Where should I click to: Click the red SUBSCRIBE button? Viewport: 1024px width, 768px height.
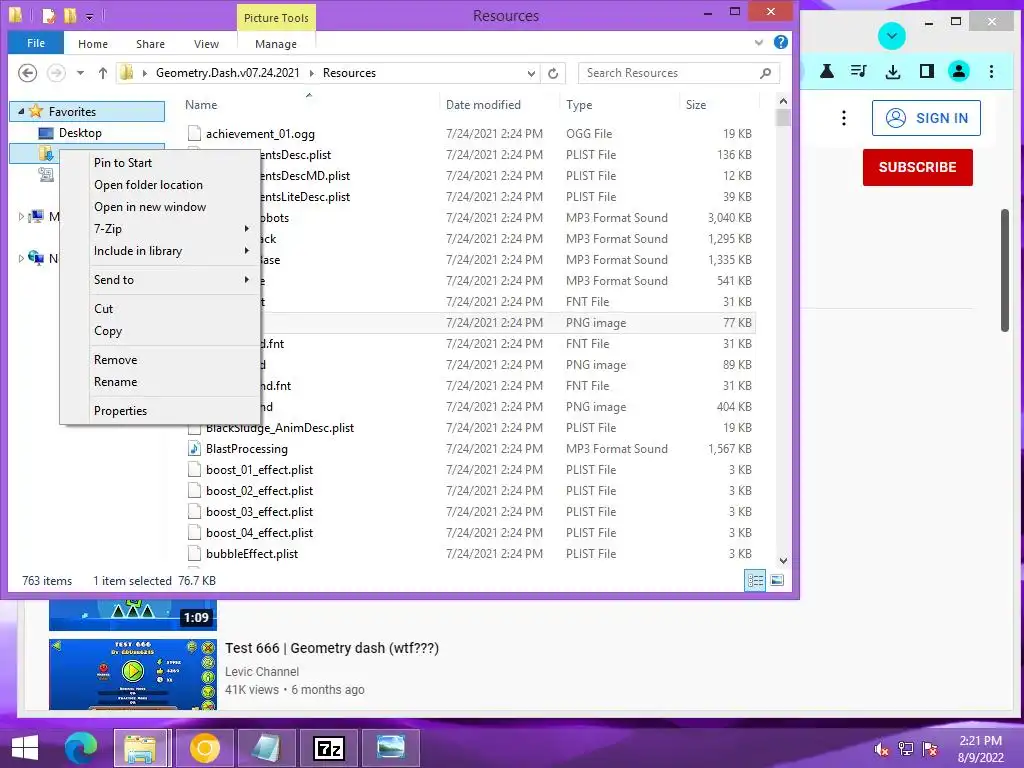coord(918,167)
